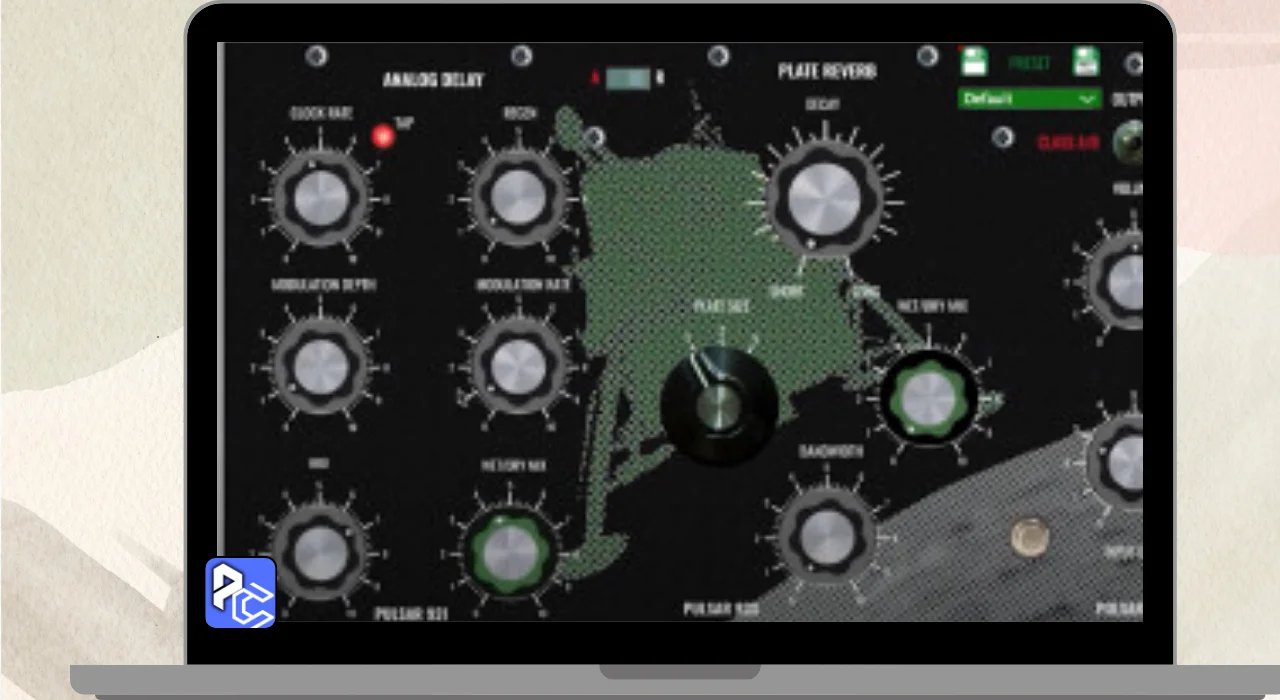Click the large Decay knob in Plate Reverb
The width and height of the screenshot is (1280, 700).
[824, 199]
